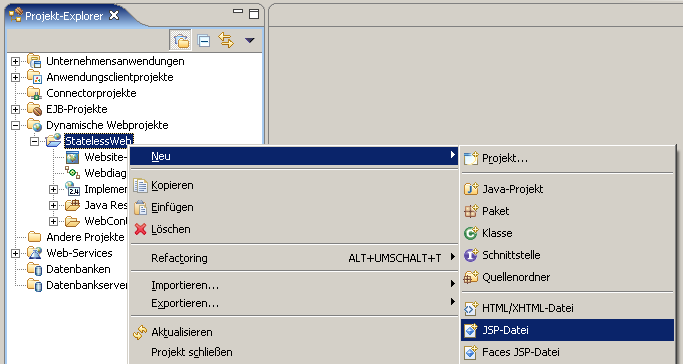Click the Kopieren documents icon
683x364 pixels.
[x=140, y=185]
